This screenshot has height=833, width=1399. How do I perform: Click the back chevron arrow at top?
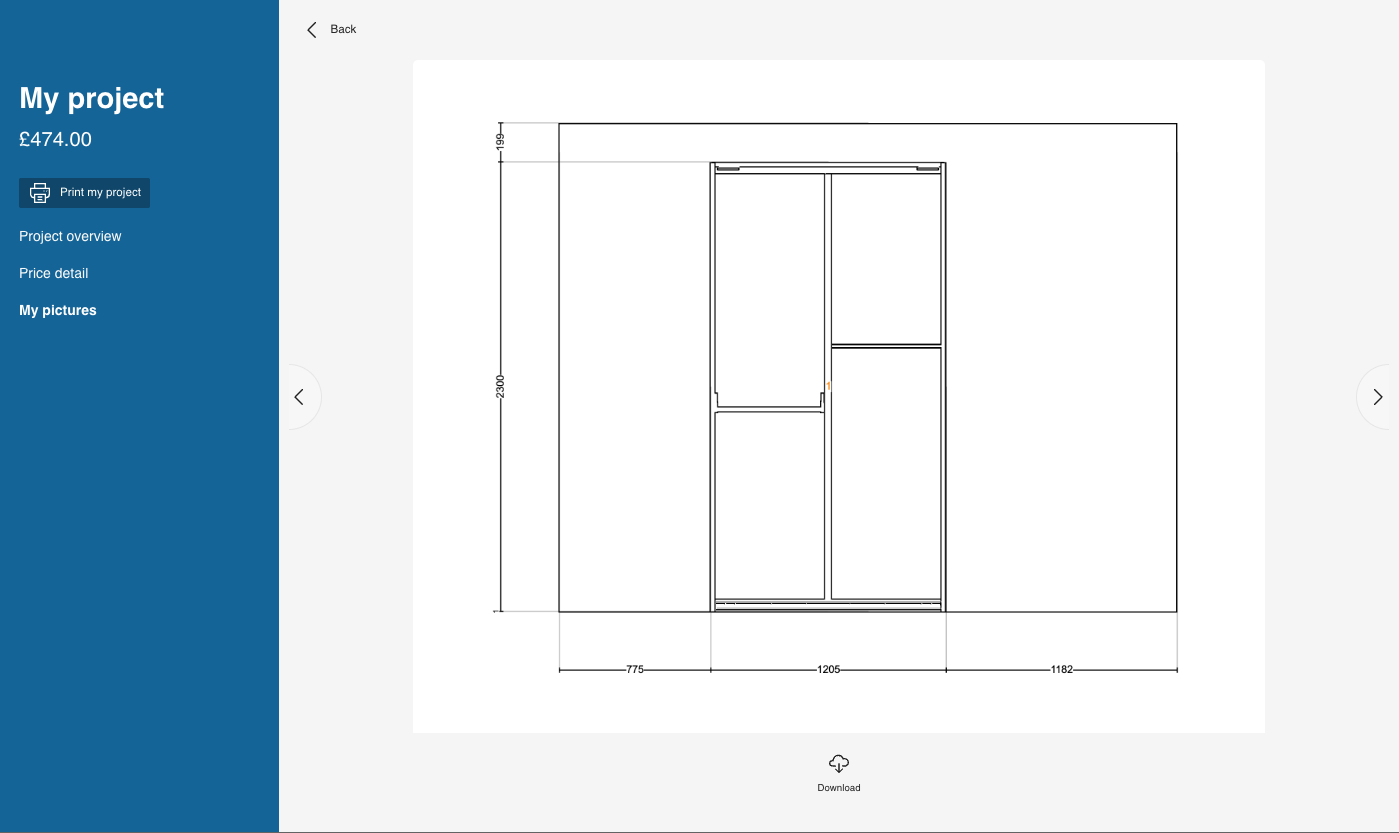tap(311, 29)
